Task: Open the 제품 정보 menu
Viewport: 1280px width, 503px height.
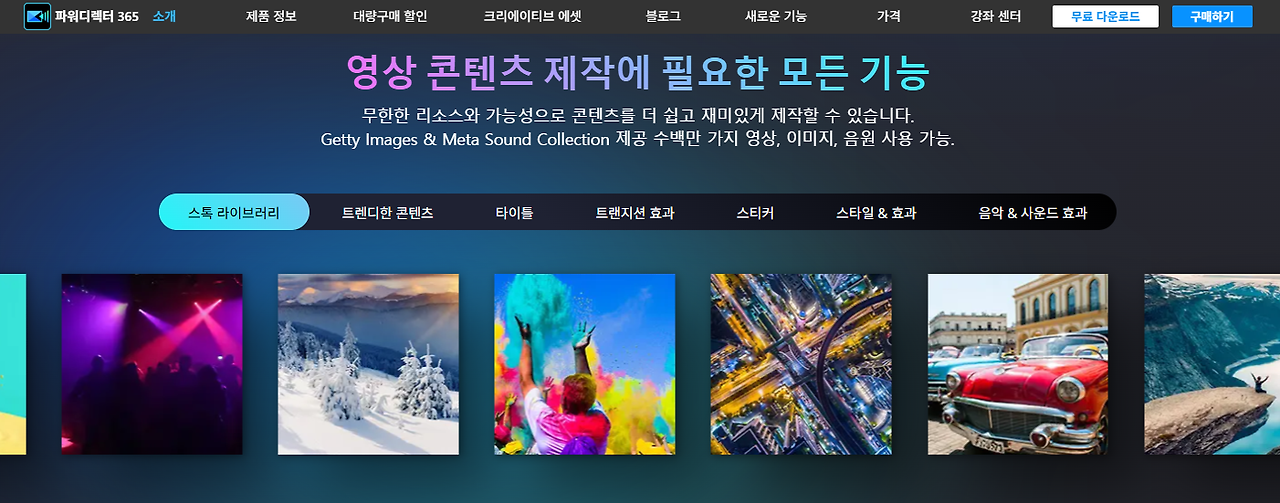Action: tap(271, 16)
